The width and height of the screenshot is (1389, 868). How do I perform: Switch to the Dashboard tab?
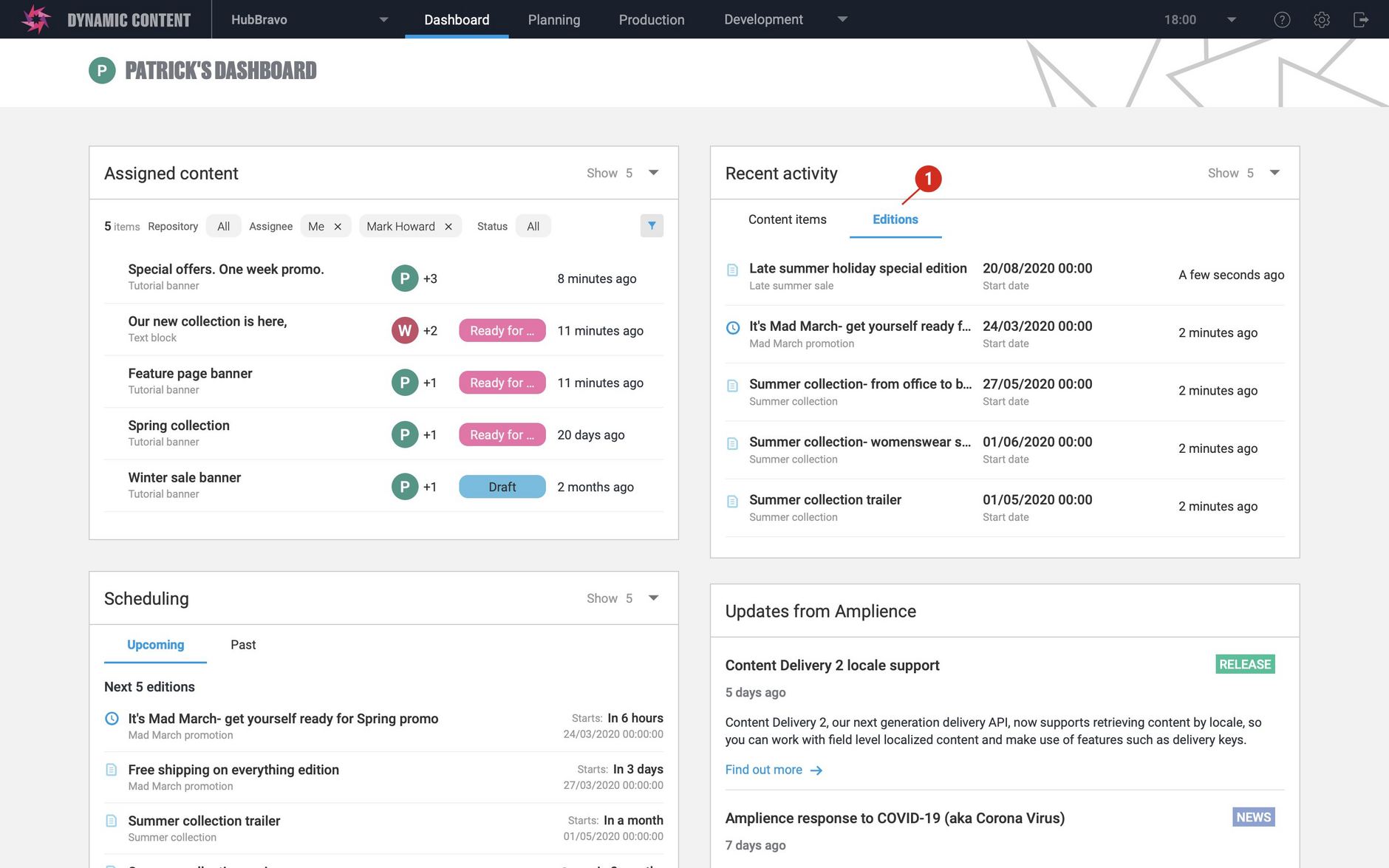pos(457,20)
